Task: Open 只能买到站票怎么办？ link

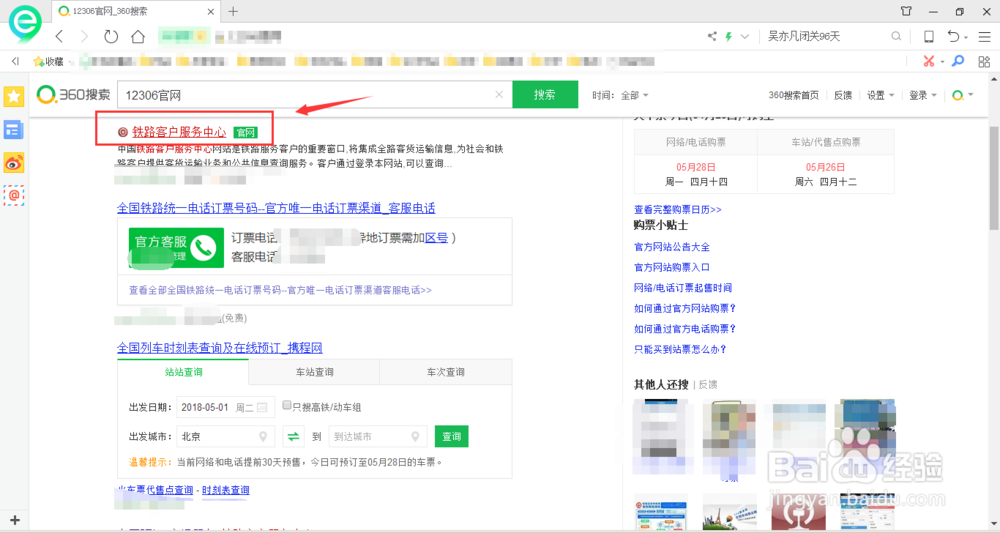Action: point(680,349)
